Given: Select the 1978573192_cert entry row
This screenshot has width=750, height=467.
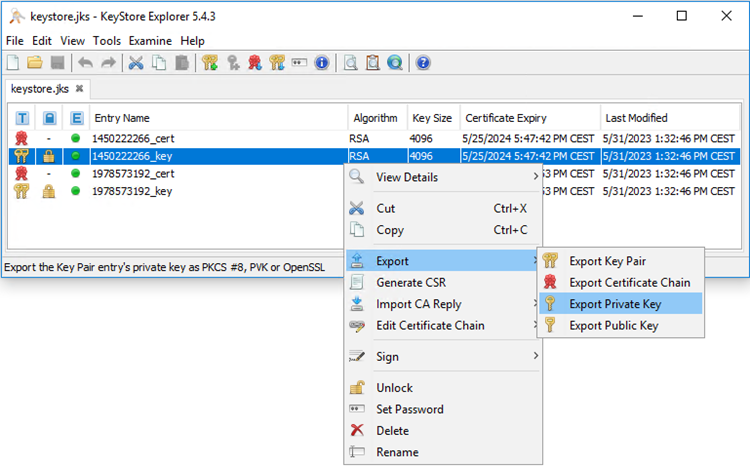Looking at the screenshot, I should 132,173.
